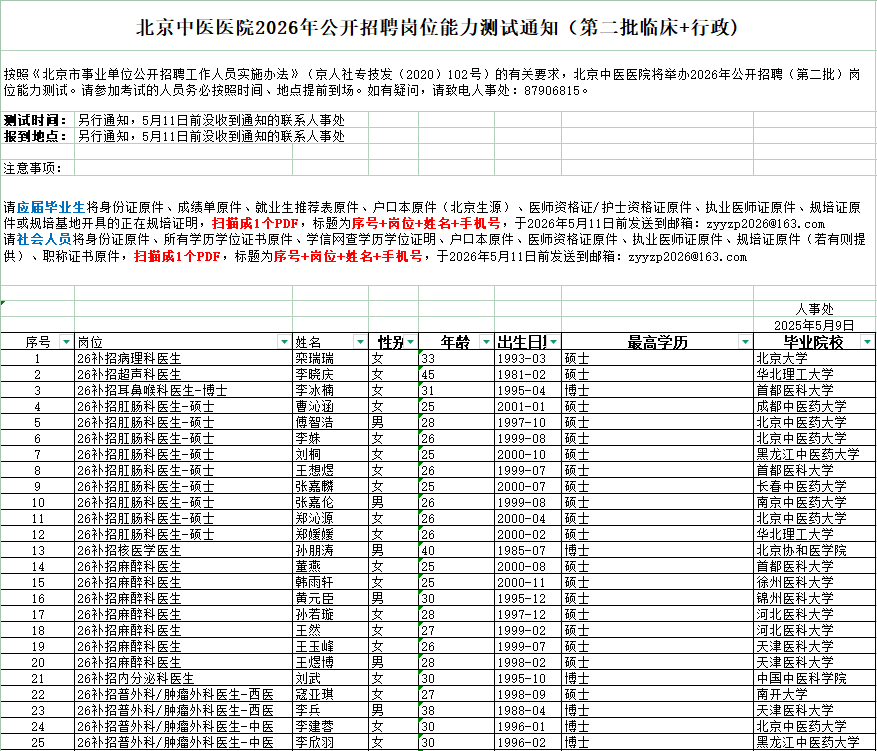This screenshot has width=877, height=751.
Task: Click the school cell 中国中医科学院
Action: click(x=814, y=679)
